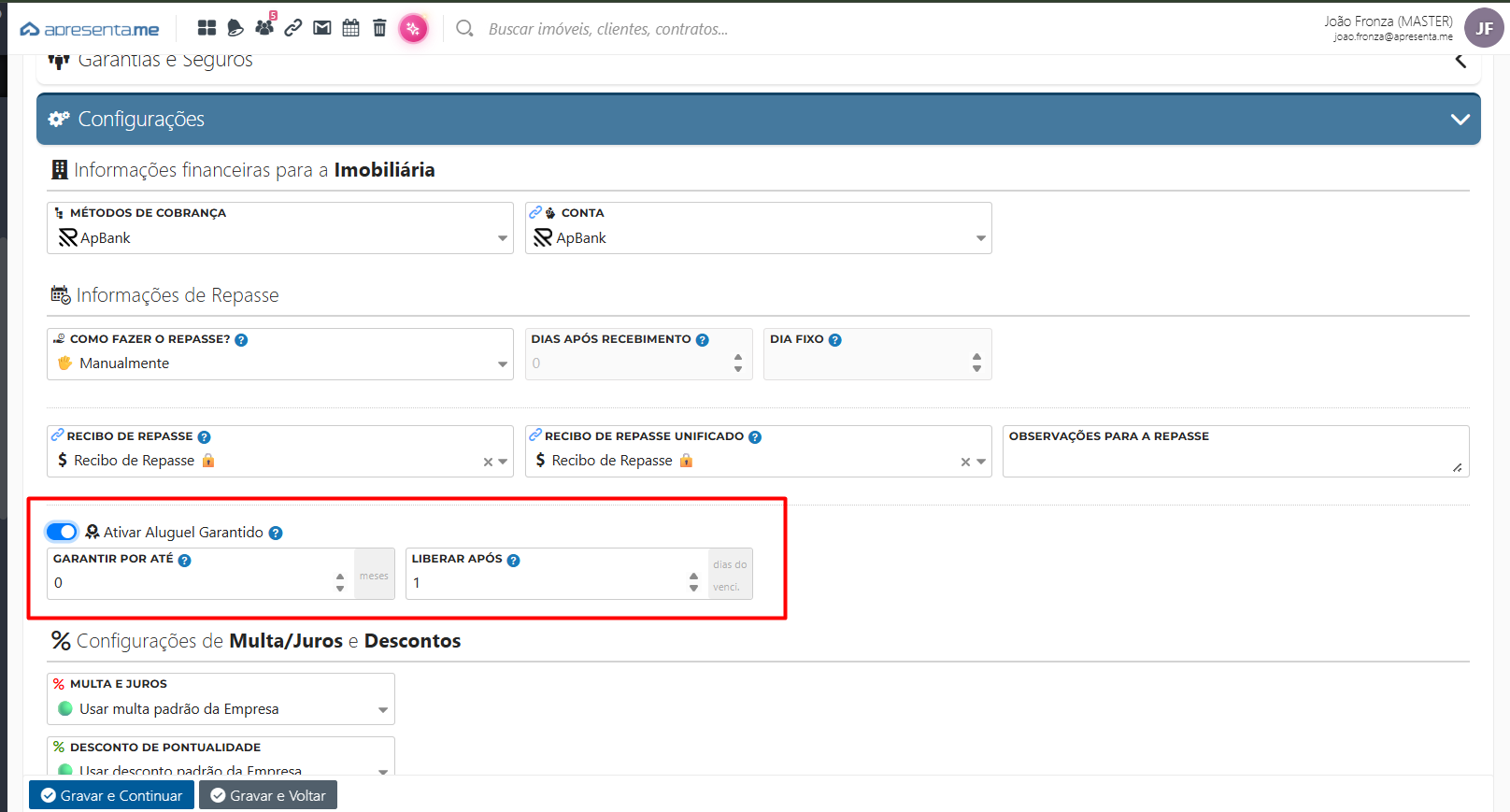The width and height of the screenshot is (1510, 812).
Task: Open Recibo de Repasse dropdown
Action: click(280, 451)
